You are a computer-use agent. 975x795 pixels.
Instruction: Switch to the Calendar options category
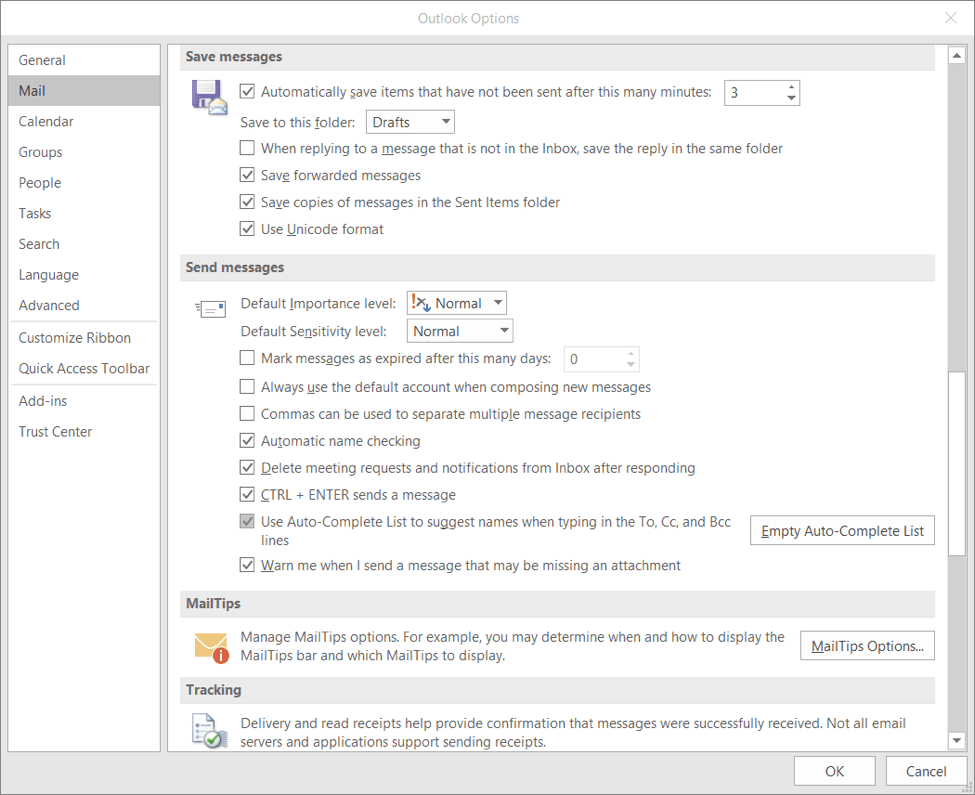pyautogui.click(x=46, y=121)
